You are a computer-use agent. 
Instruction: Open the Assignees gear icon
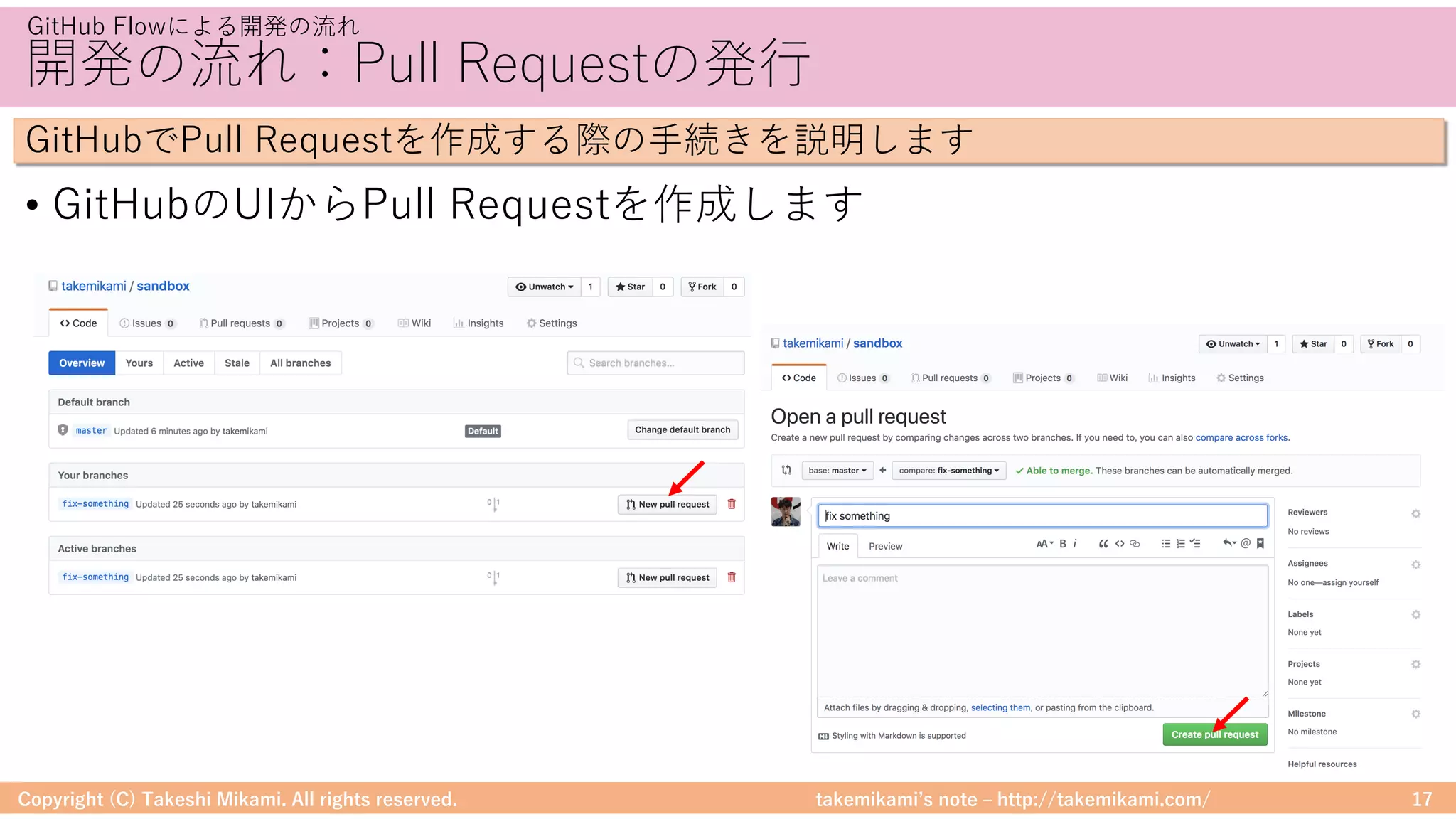pos(1415,564)
